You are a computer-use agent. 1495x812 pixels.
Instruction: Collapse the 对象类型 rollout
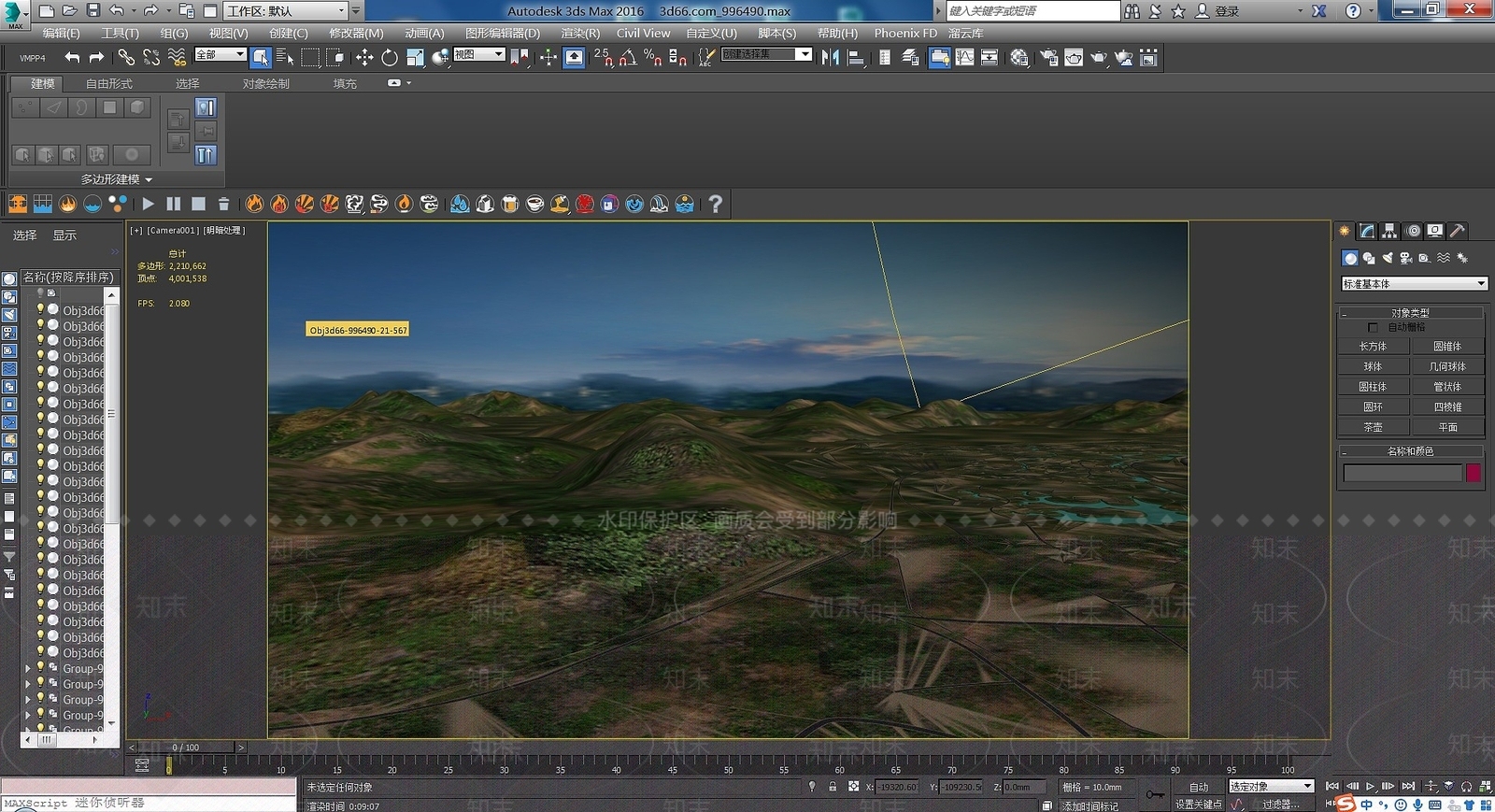[x=1410, y=313]
